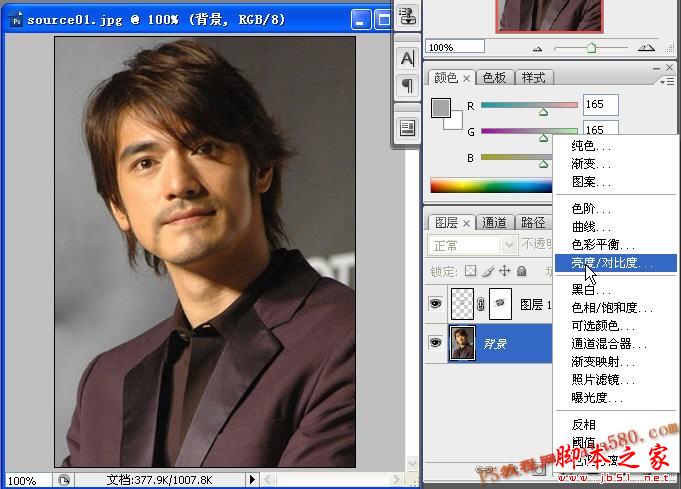
Task: Click the R color slider handle
Action: [x=543, y=112]
